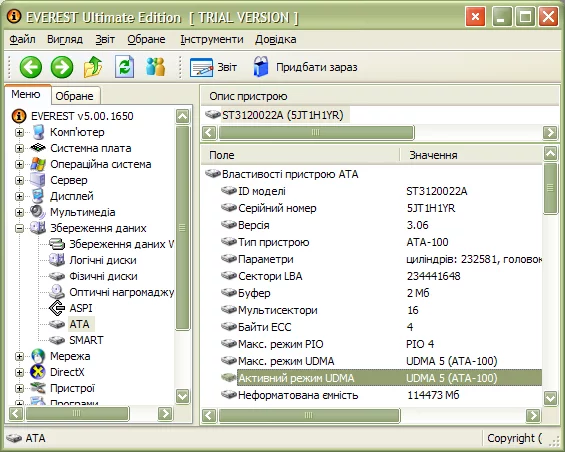Image resolution: width=565 pixels, height=452 pixels.
Task: Select the ASPI item in the tree
Action: click(x=81, y=308)
